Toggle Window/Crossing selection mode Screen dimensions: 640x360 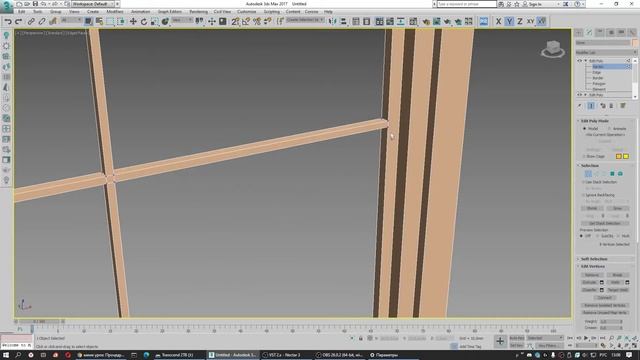pos(121,21)
